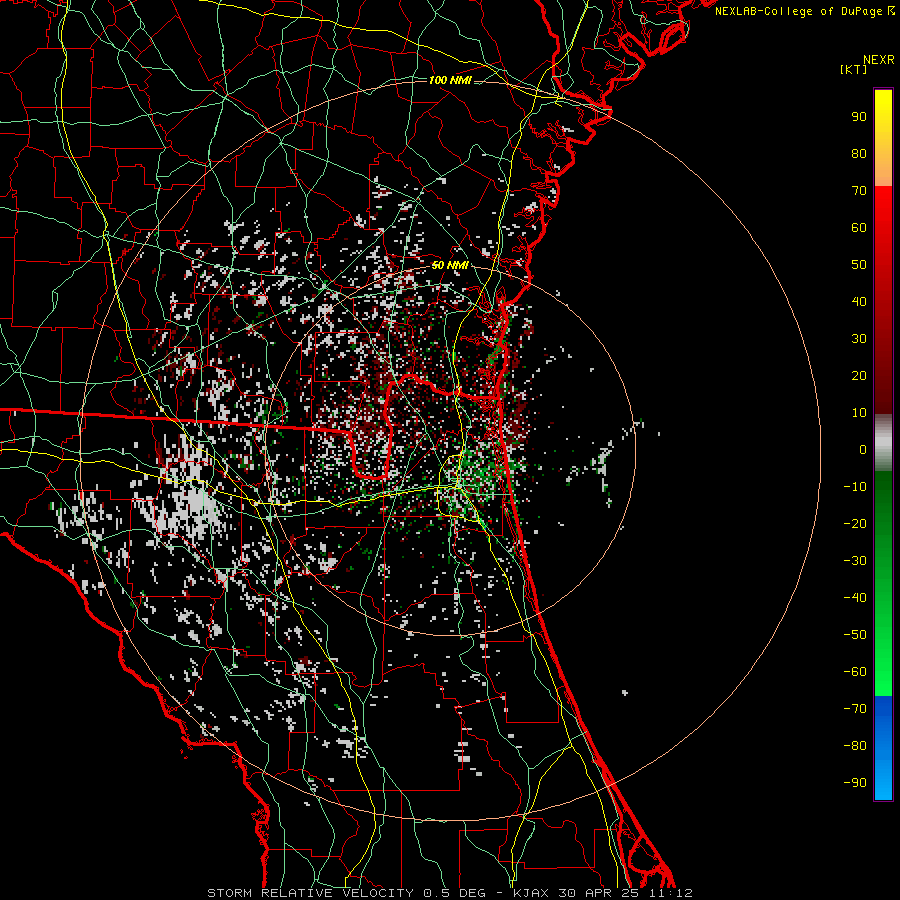
Task: Click the -40 scale value
Action: coord(855,598)
